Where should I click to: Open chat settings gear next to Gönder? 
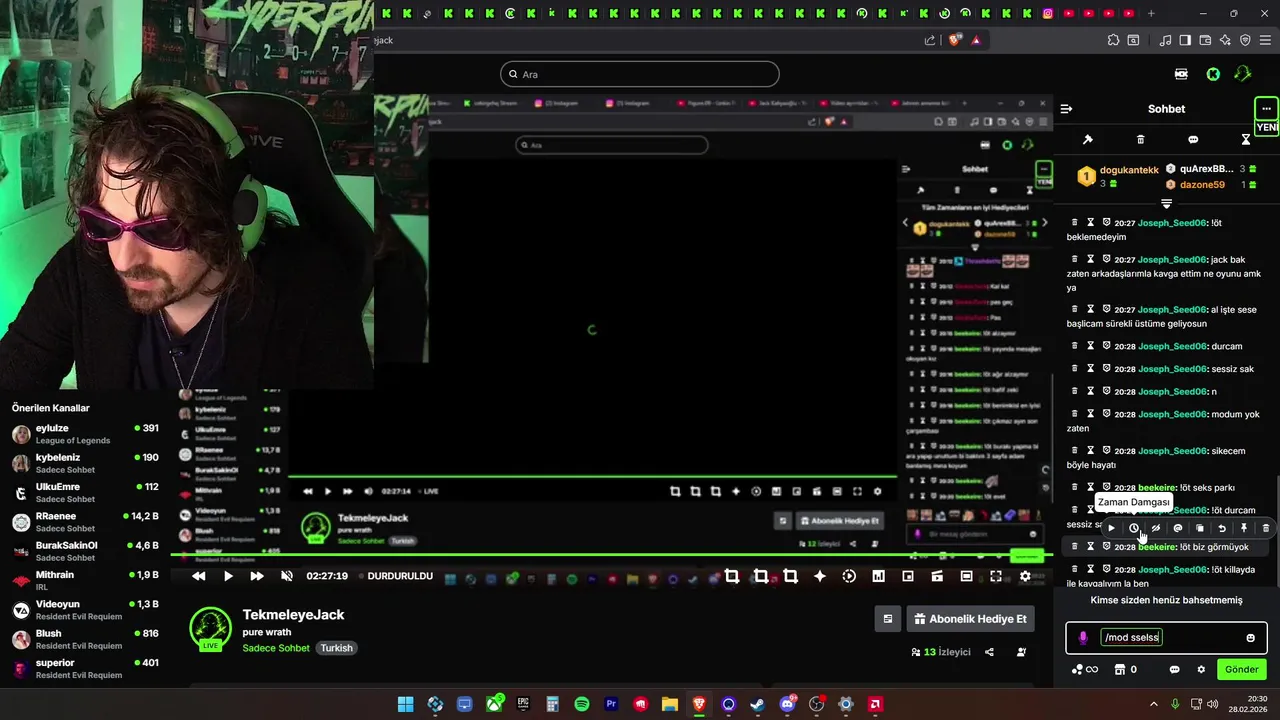[1201, 669]
